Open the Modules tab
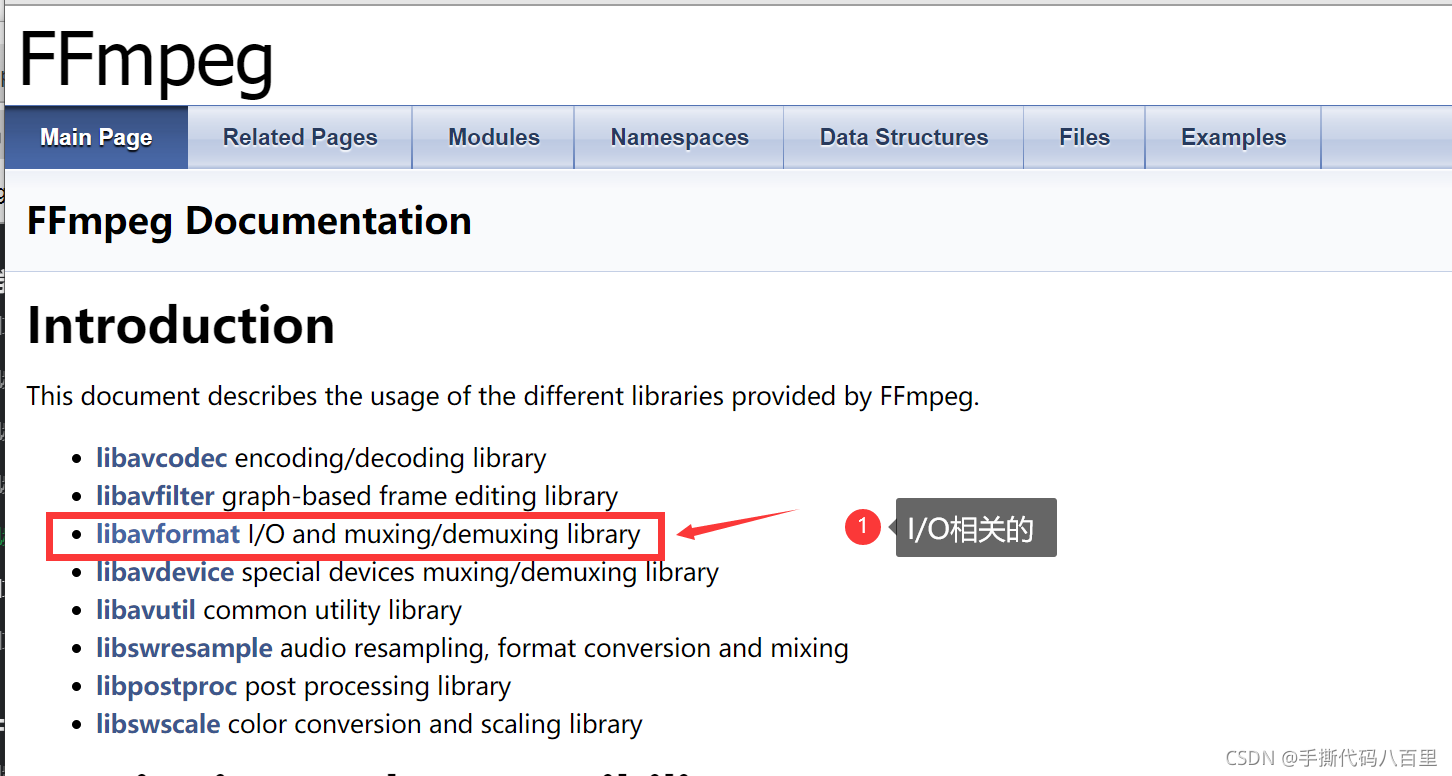 (x=494, y=137)
